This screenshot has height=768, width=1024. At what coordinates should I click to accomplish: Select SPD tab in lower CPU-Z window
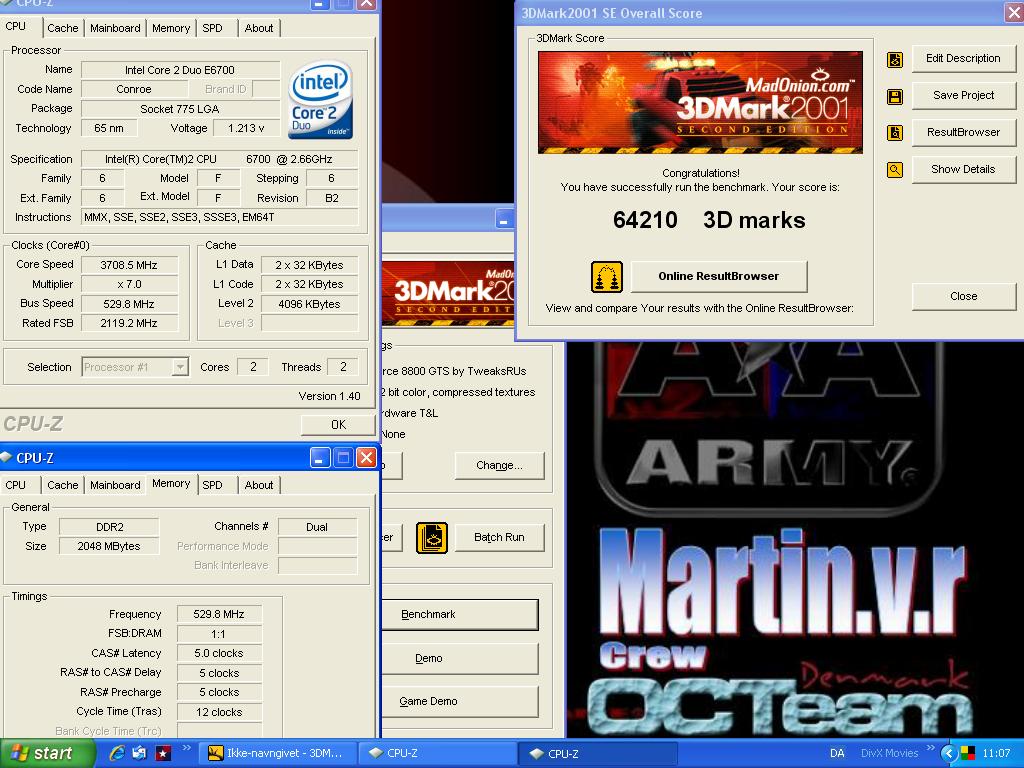212,485
